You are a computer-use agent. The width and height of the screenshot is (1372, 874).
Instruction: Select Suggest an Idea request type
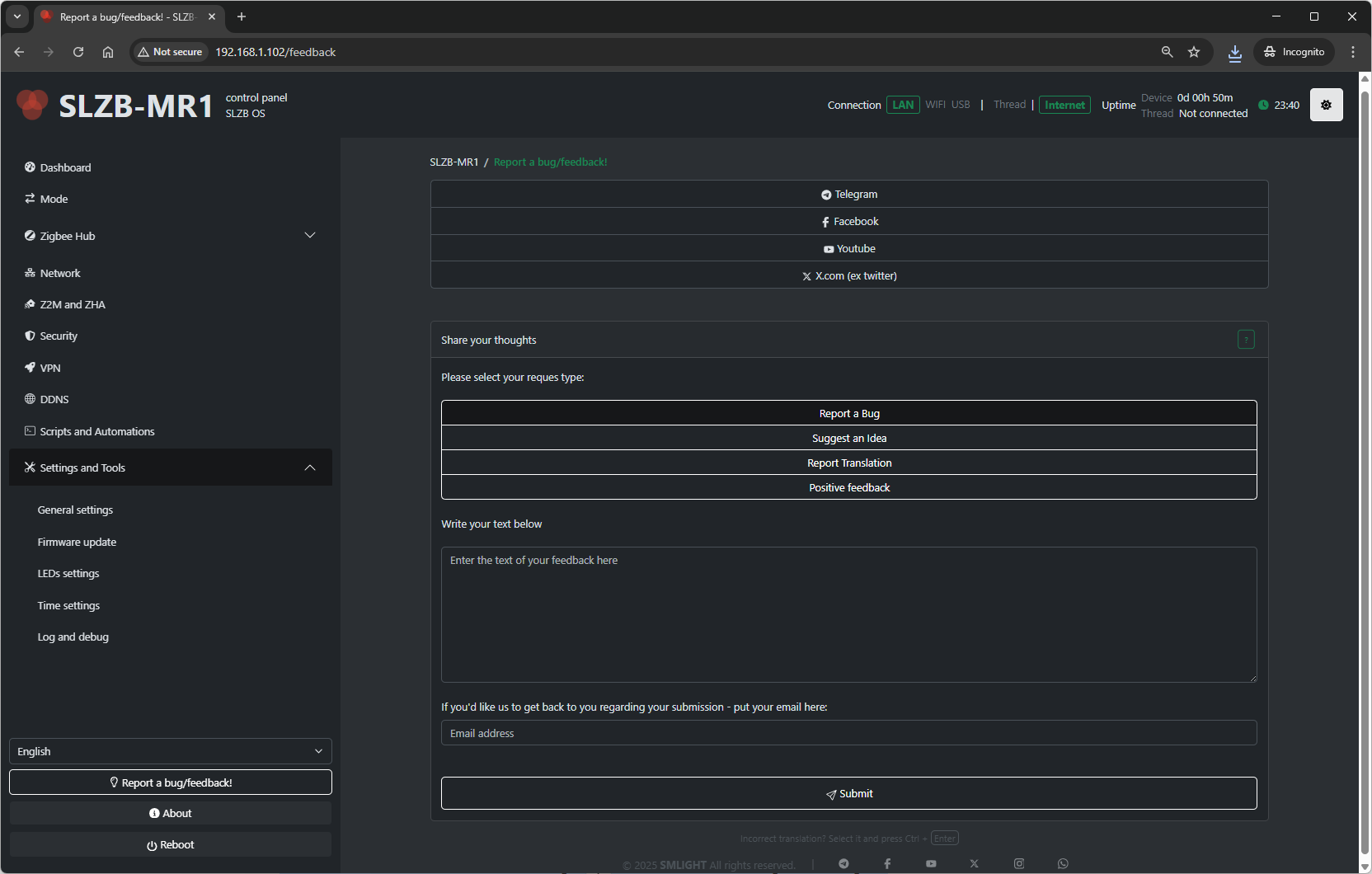848,438
